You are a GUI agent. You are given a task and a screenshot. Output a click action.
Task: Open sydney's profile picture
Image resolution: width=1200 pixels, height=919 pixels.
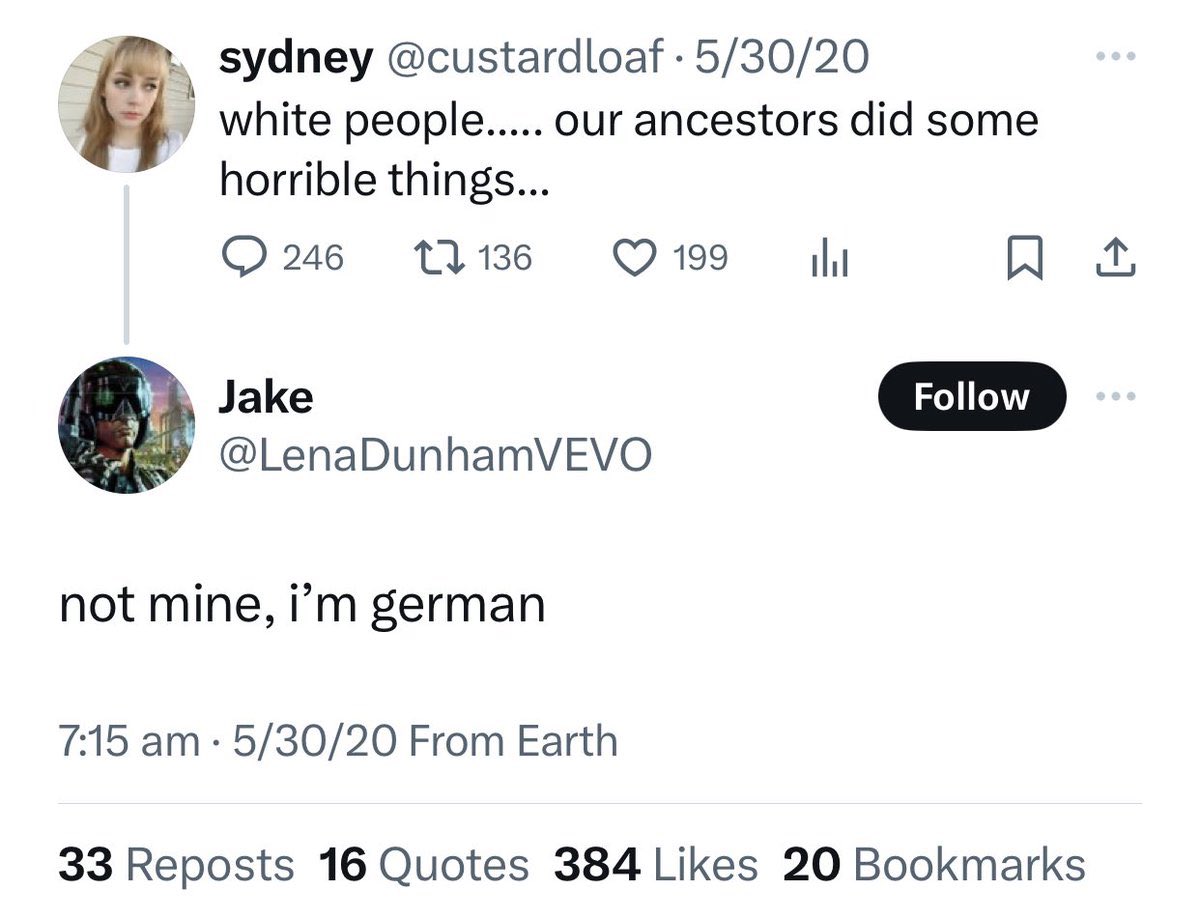127,104
